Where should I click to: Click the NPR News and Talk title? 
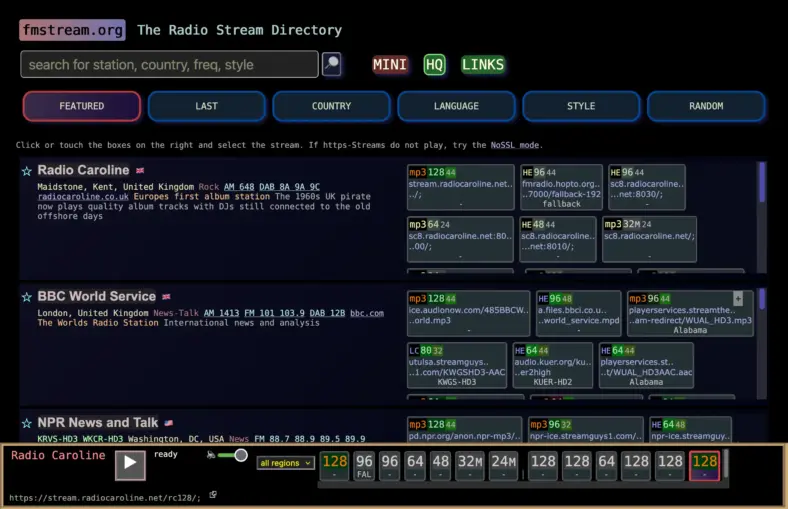coord(97,423)
